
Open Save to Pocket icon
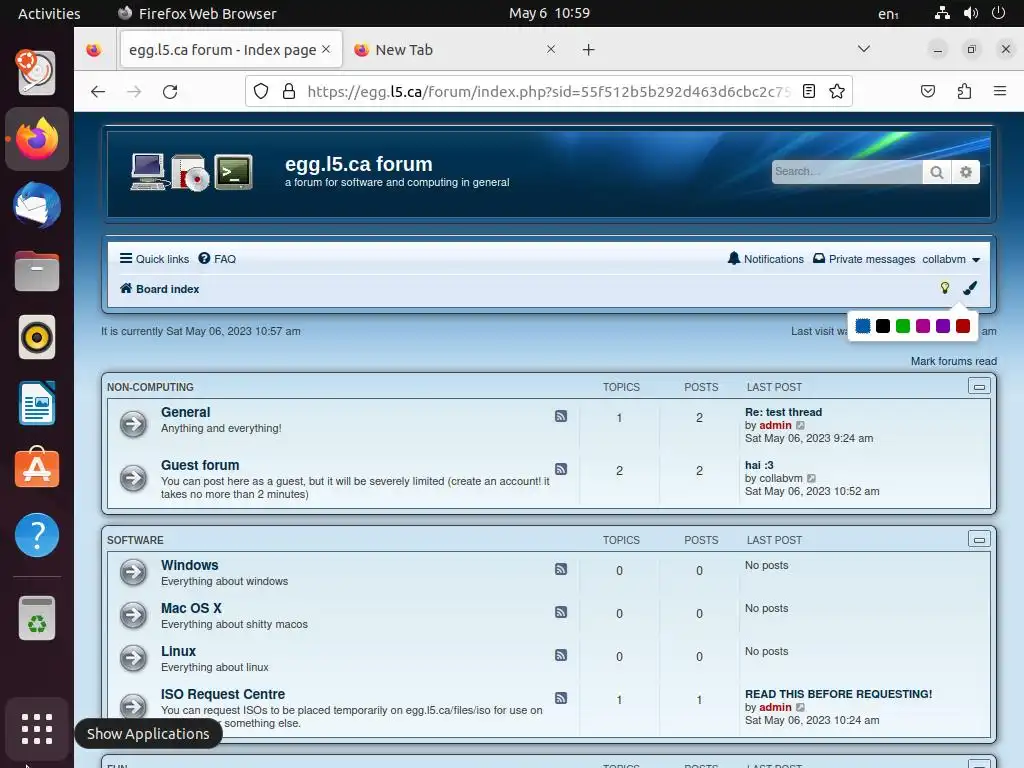(x=927, y=91)
